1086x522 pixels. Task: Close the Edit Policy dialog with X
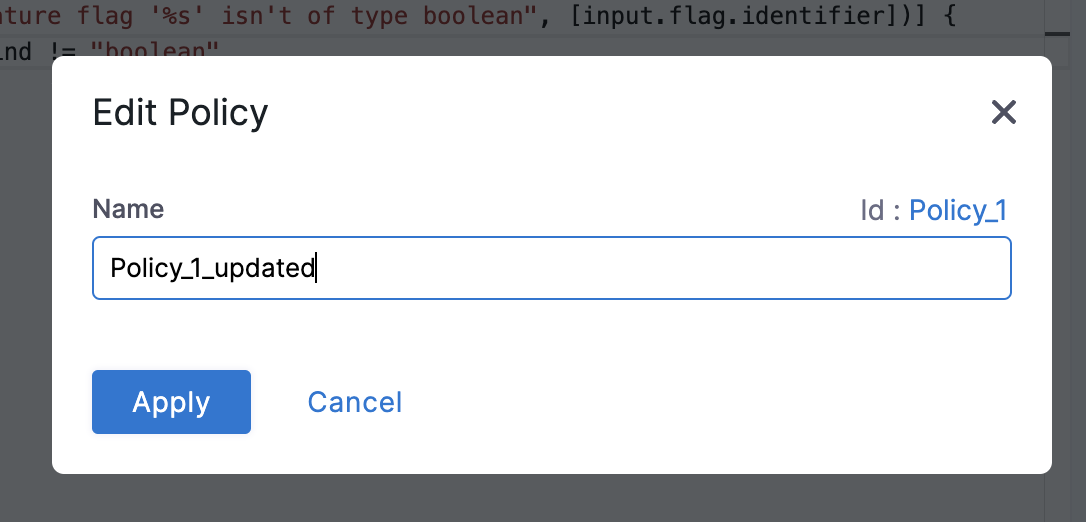coord(1003,112)
